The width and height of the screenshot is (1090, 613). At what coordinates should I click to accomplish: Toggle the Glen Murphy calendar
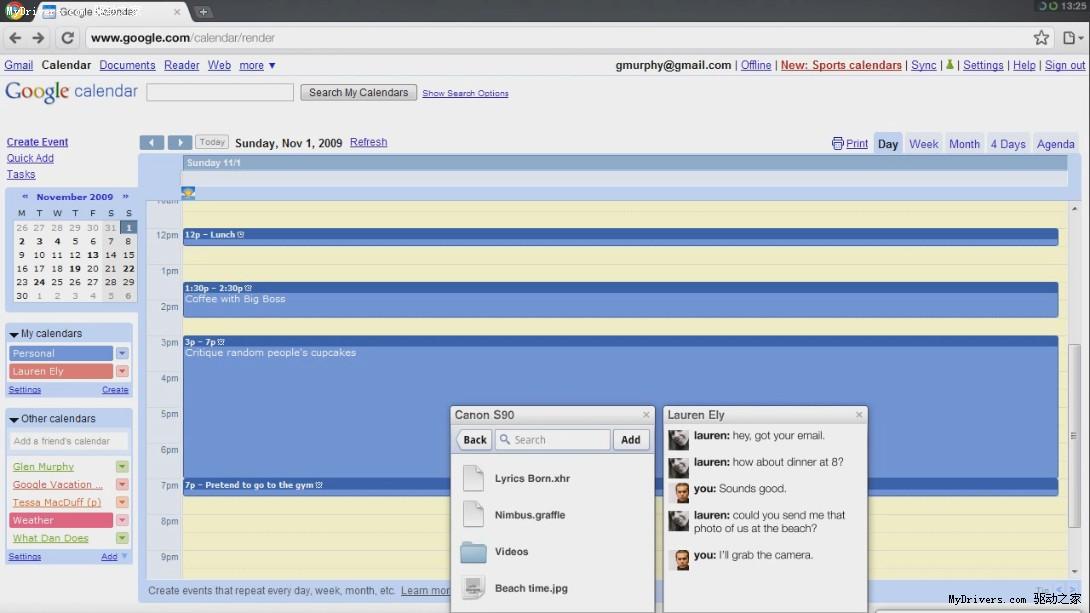coord(43,466)
